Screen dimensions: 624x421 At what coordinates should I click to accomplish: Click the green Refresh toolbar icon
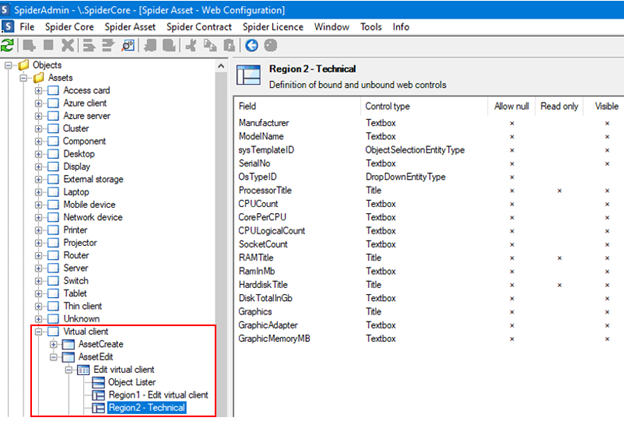pos(7,46)
